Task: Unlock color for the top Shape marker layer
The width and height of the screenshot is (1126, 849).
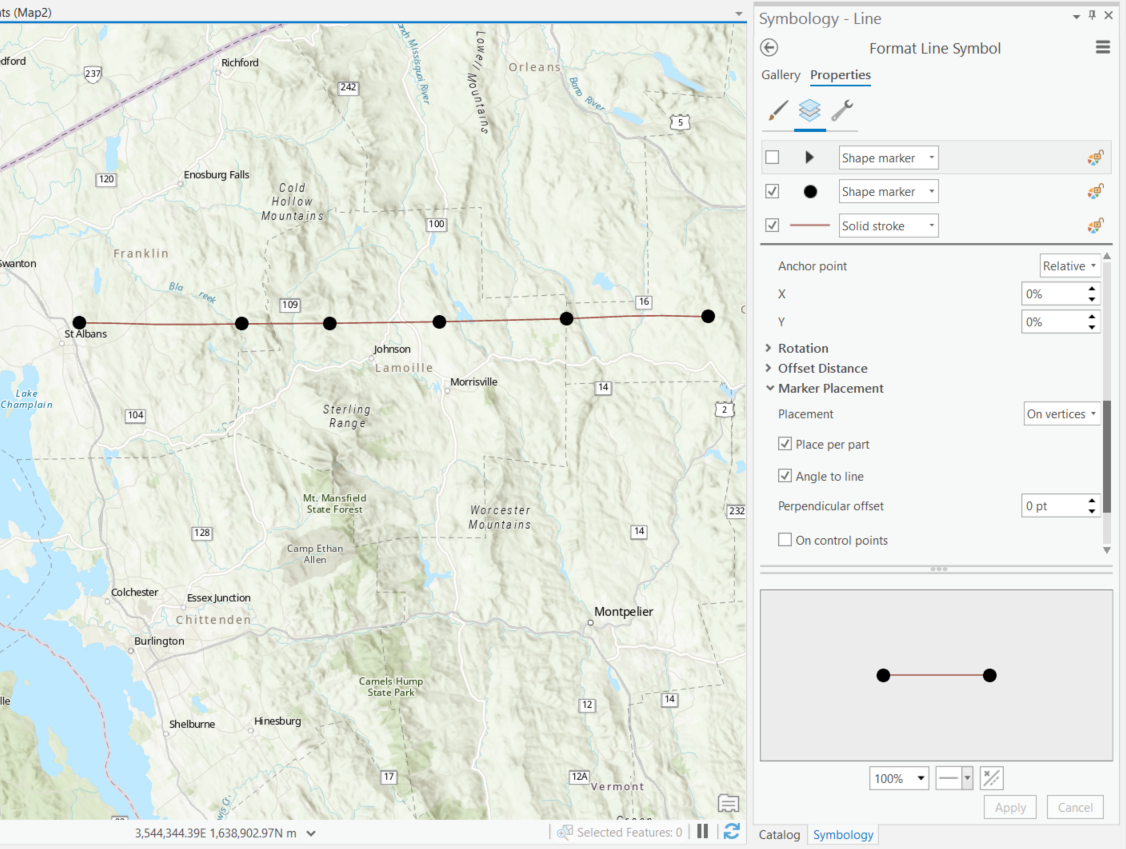Action: coord(1095,157)
